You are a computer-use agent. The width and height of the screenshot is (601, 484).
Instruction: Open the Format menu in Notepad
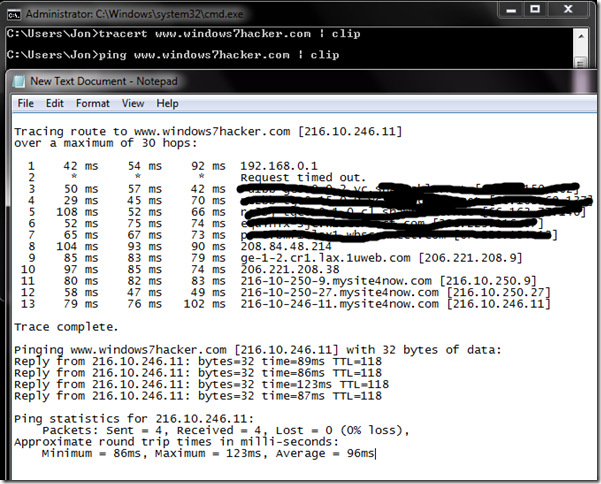pyautogui.click(x=93, y=103)
